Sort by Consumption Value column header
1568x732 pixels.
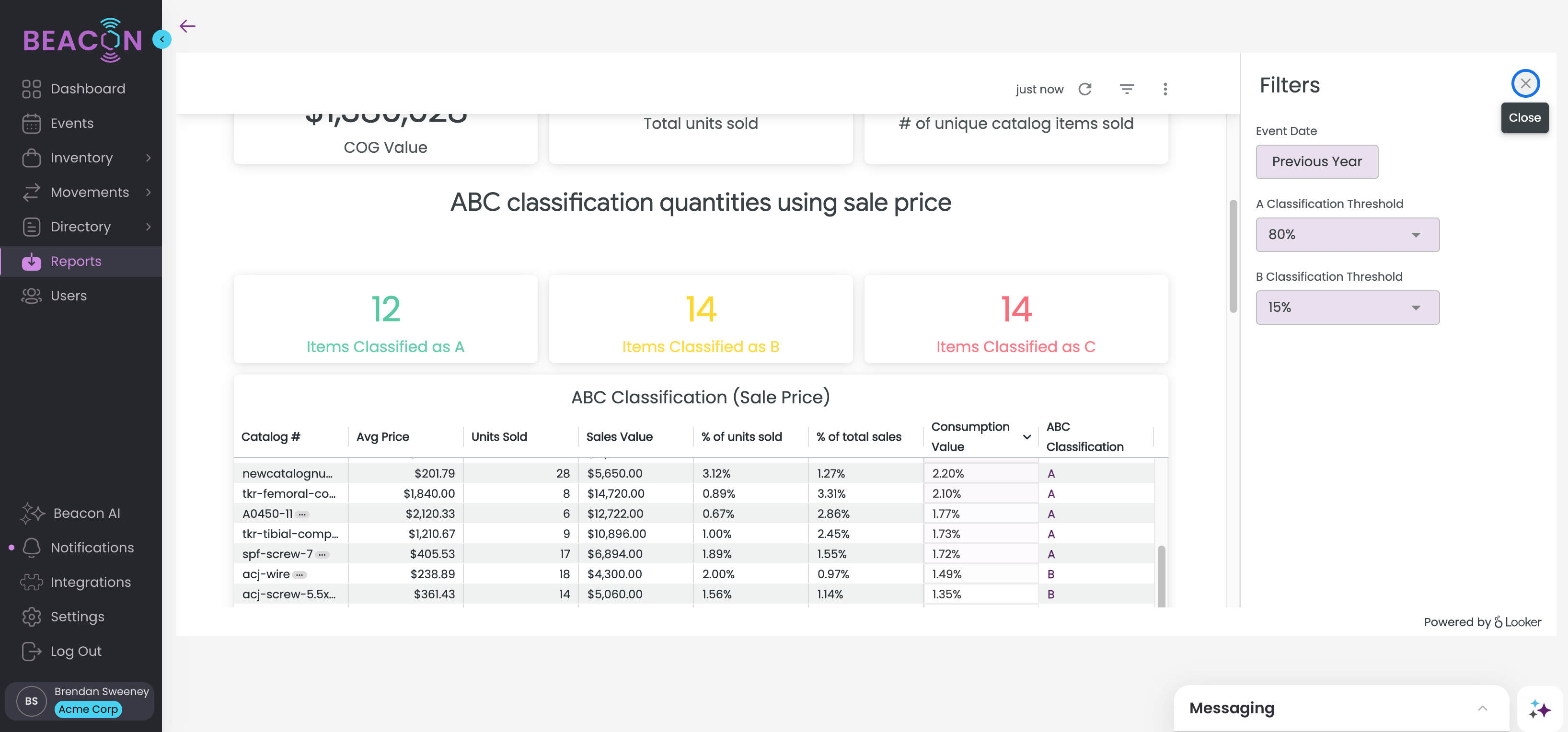pos(970,436)
